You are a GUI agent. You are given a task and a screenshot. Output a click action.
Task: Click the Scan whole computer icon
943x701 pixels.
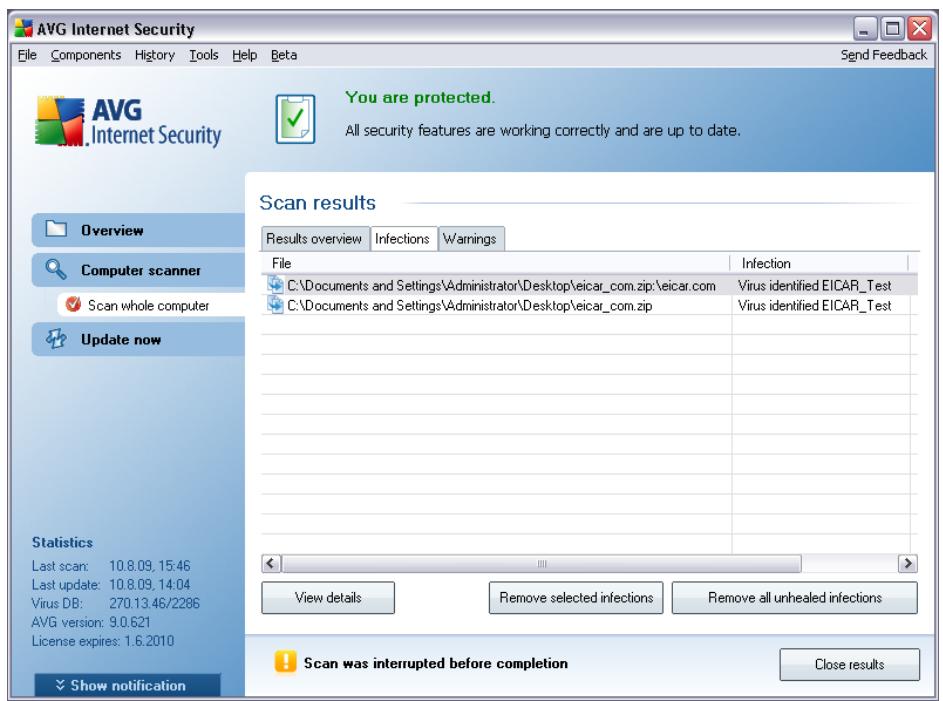73,304
